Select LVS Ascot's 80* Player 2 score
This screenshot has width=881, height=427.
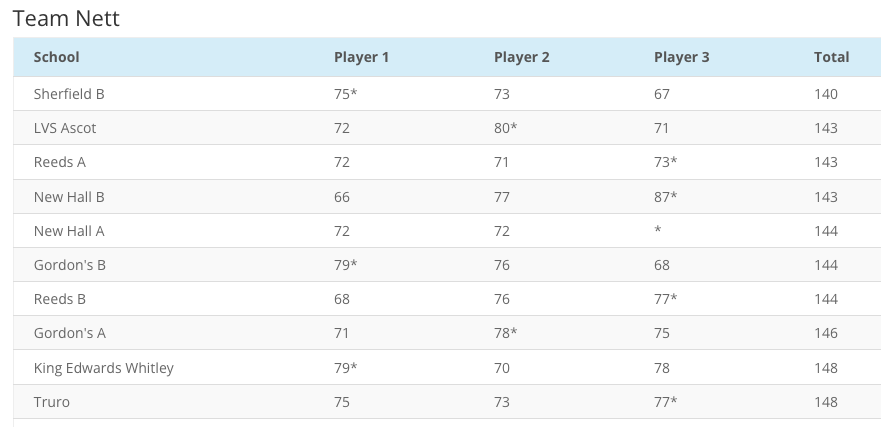(x=506, y=128)
